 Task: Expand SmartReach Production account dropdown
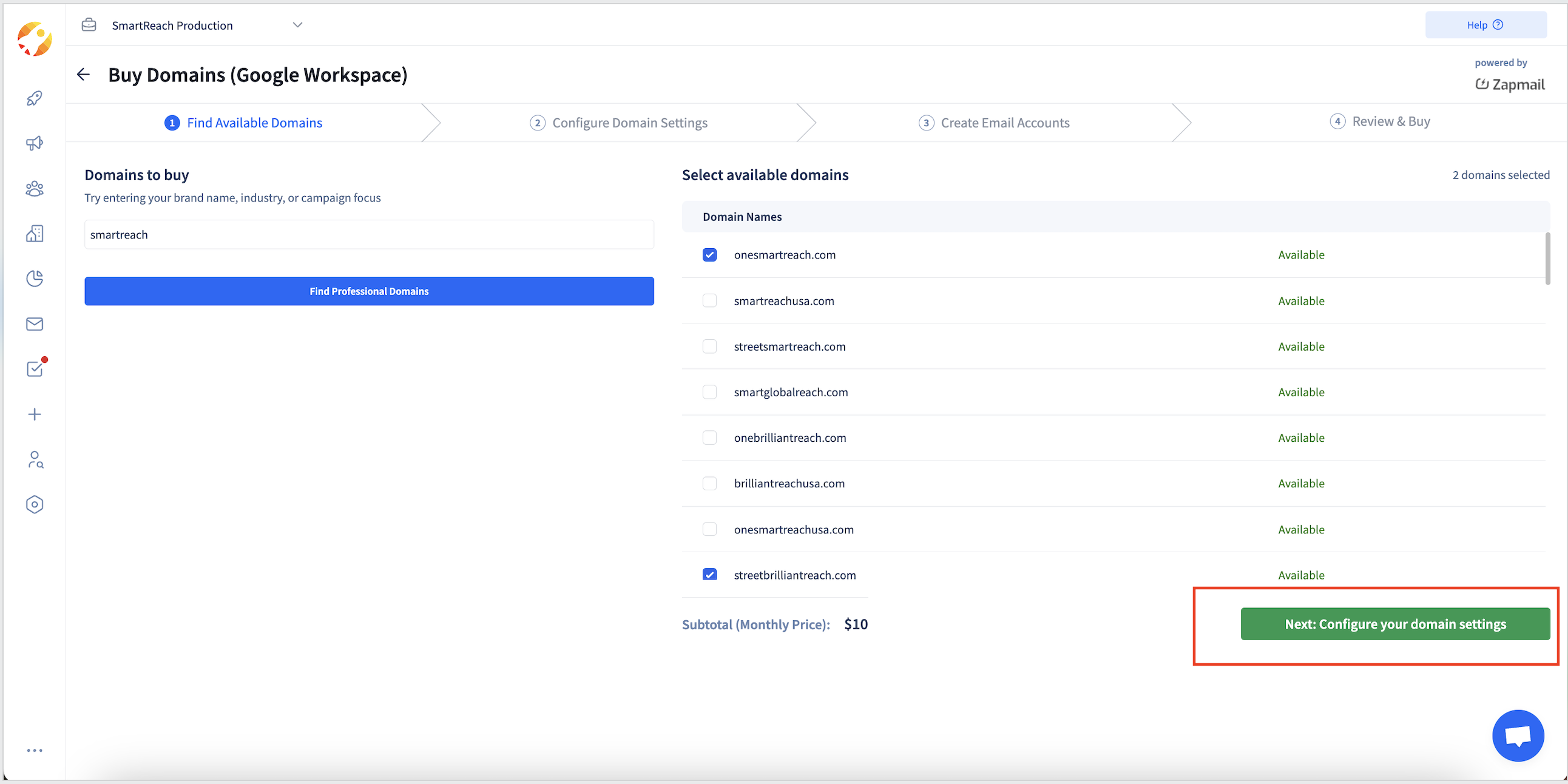point(298,25)
